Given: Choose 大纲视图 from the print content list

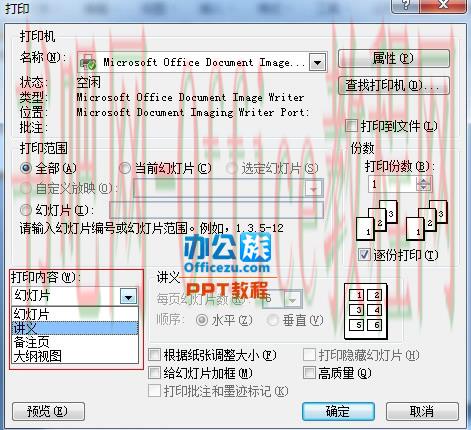Looking at the screenshot, I should pos(75,356).
